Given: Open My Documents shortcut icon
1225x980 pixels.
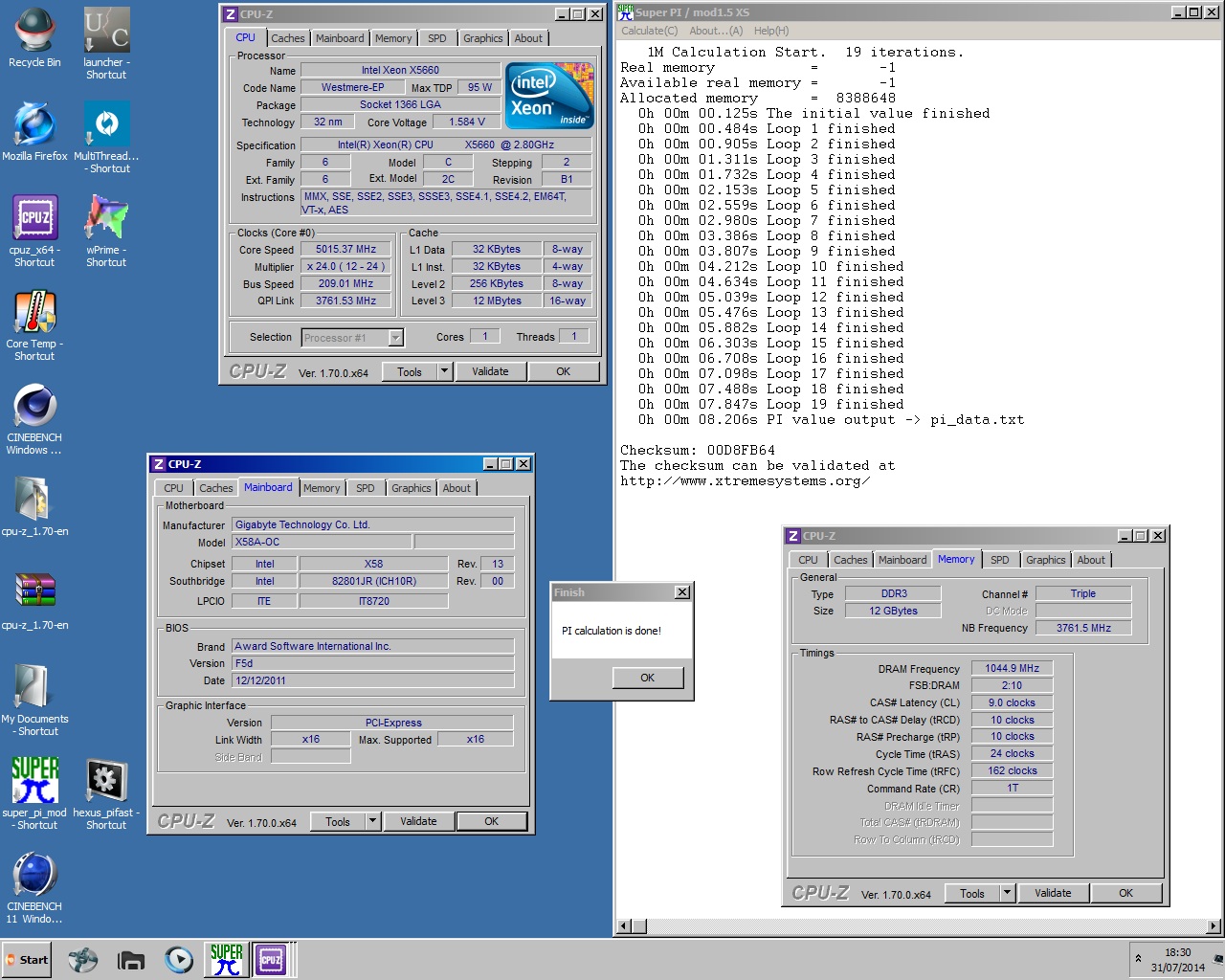Looking at the screenshot, I should tap(34, 701).
